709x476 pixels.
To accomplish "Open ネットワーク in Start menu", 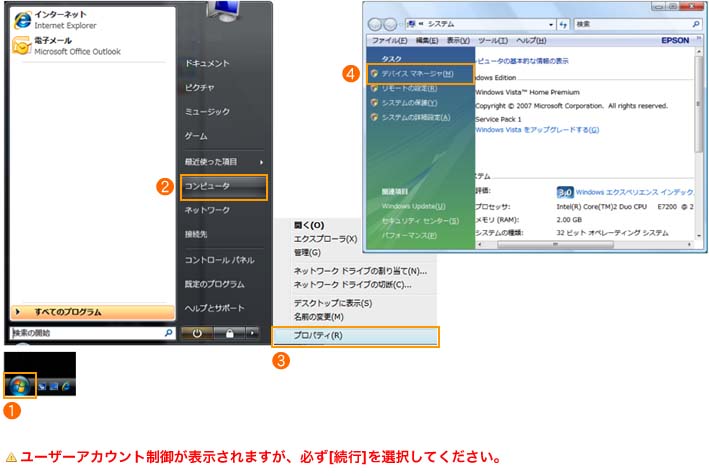I will click(207, 210).
